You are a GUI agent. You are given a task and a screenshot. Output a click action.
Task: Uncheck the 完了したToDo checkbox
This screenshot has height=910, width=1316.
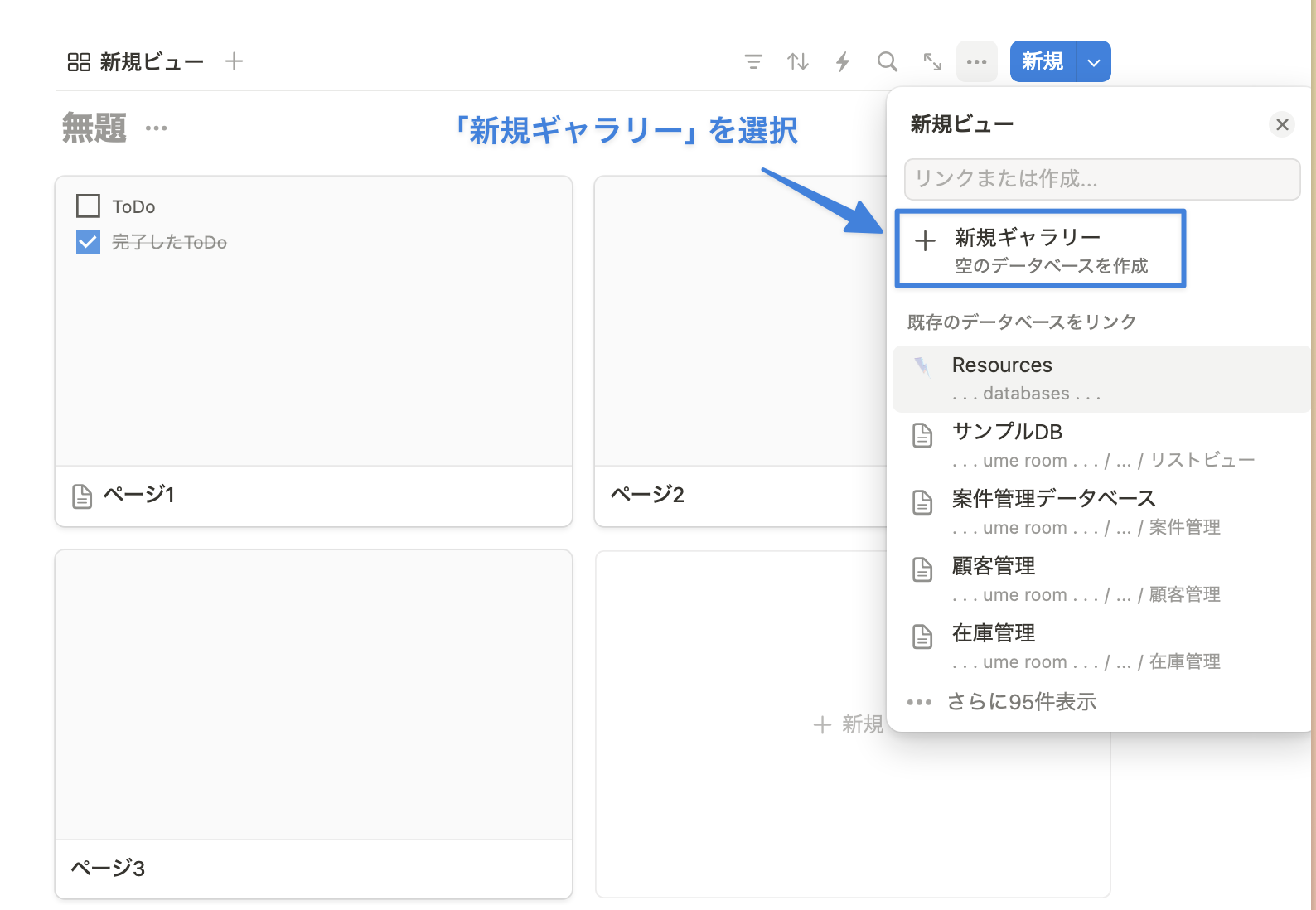point(88,242)
